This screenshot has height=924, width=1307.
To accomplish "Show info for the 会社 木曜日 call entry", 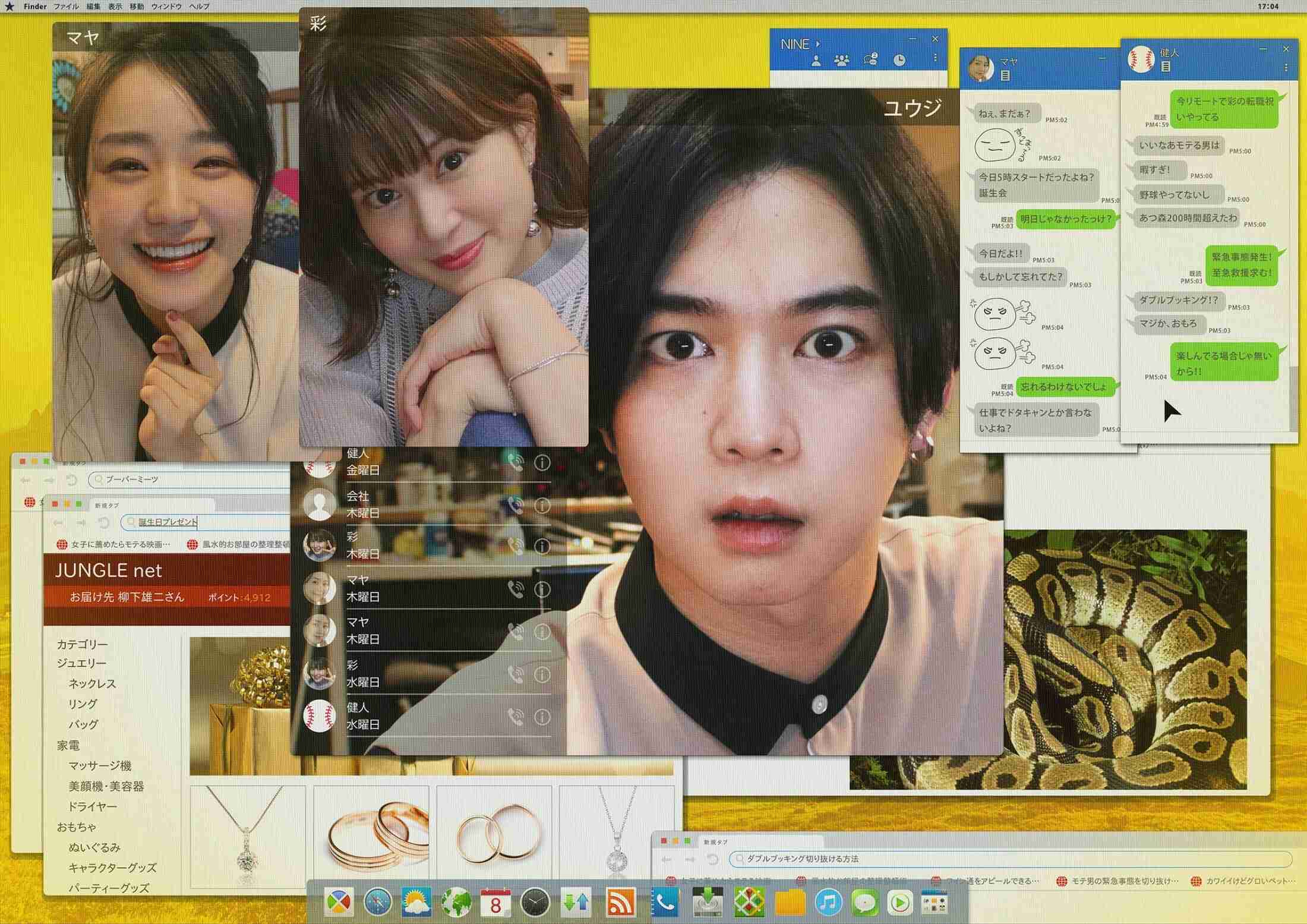I will 542,506.
